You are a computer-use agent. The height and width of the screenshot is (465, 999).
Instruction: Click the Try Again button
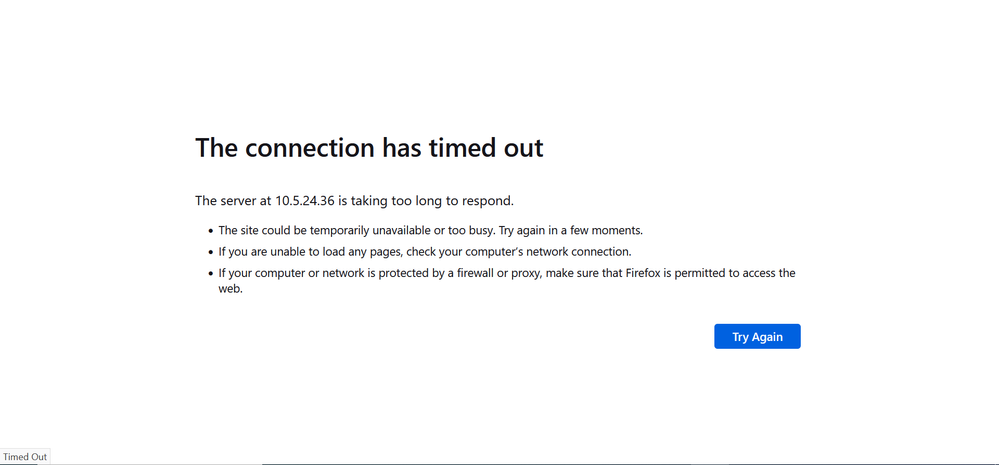tap(757, 337)
